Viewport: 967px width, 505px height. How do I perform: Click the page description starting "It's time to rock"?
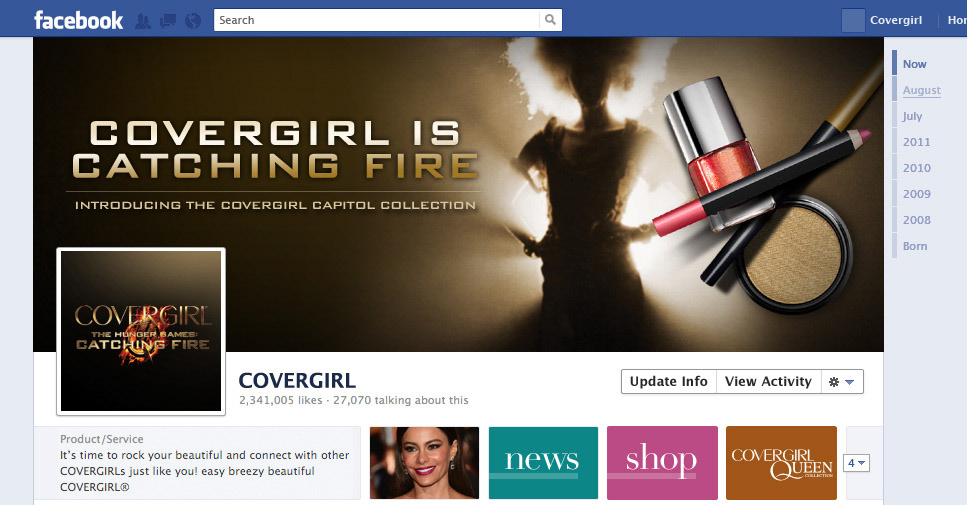pyautogui.click(x=205, y=471)
